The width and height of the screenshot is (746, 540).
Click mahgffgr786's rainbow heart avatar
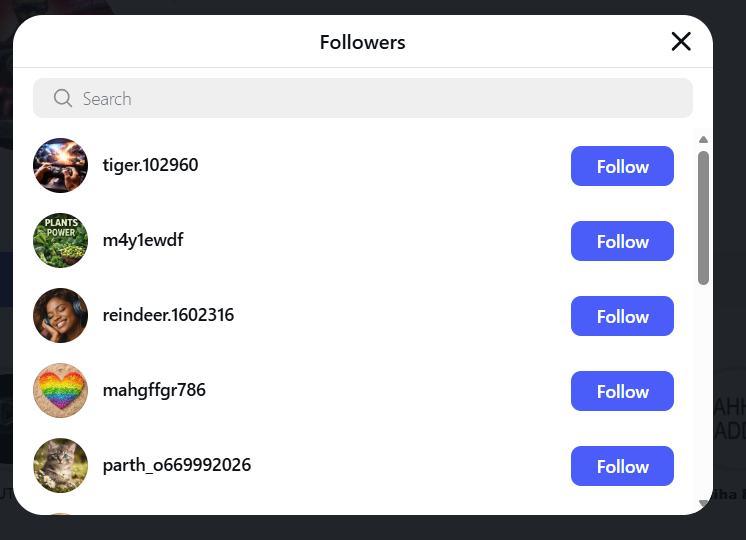[60, 391]
